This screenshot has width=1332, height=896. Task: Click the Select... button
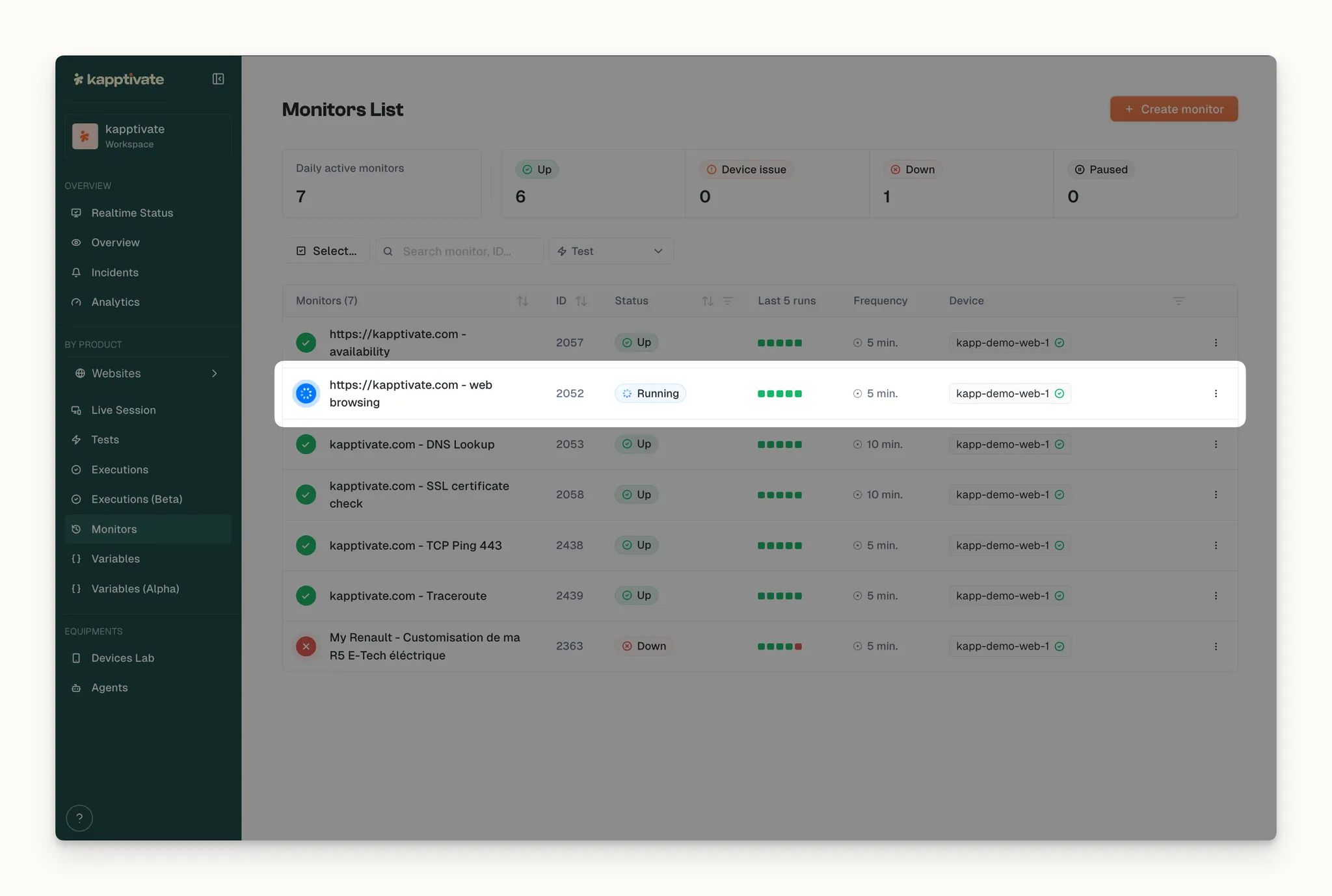click(326, 251)
